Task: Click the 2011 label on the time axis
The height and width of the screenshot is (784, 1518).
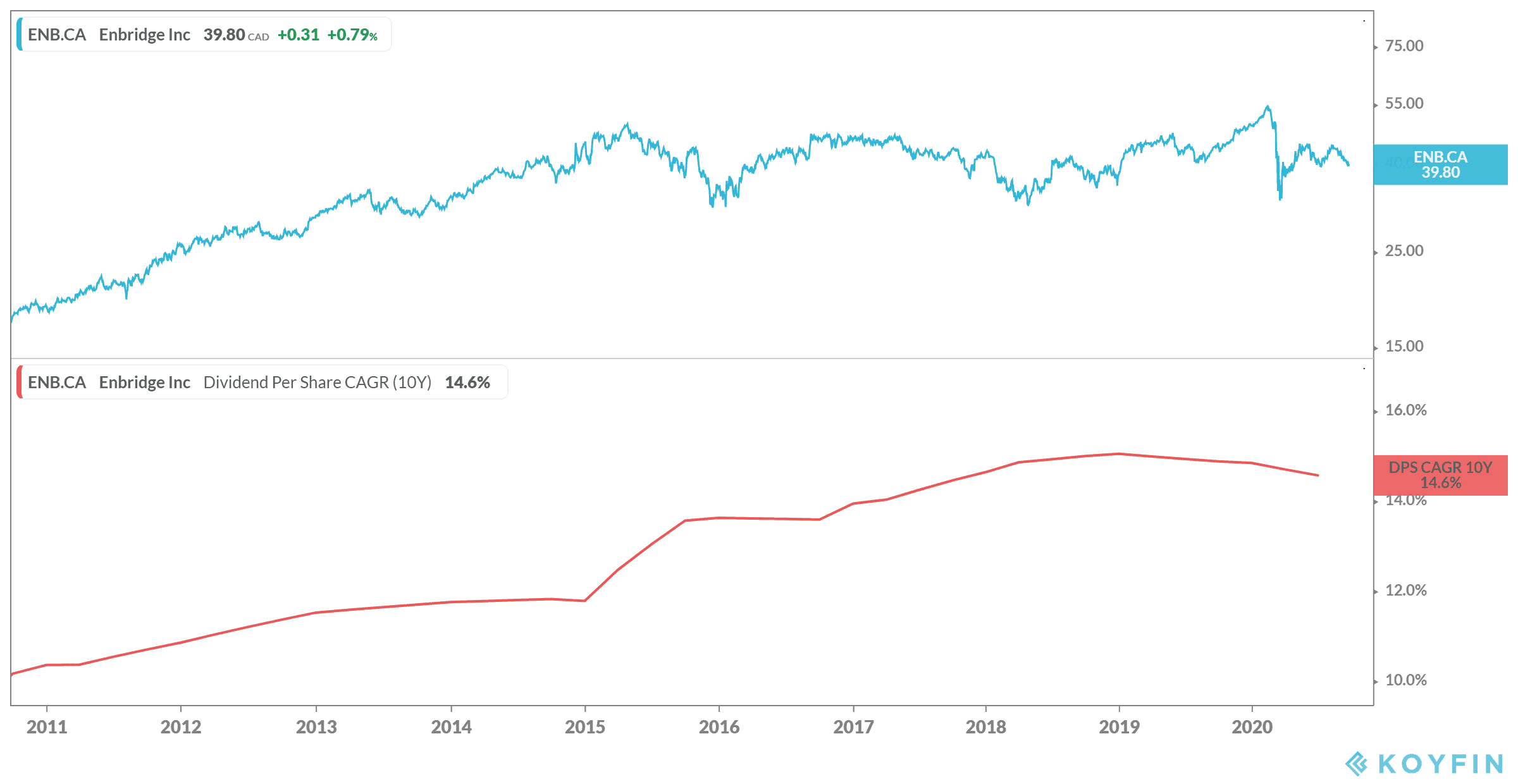Action: coord(47,727)
